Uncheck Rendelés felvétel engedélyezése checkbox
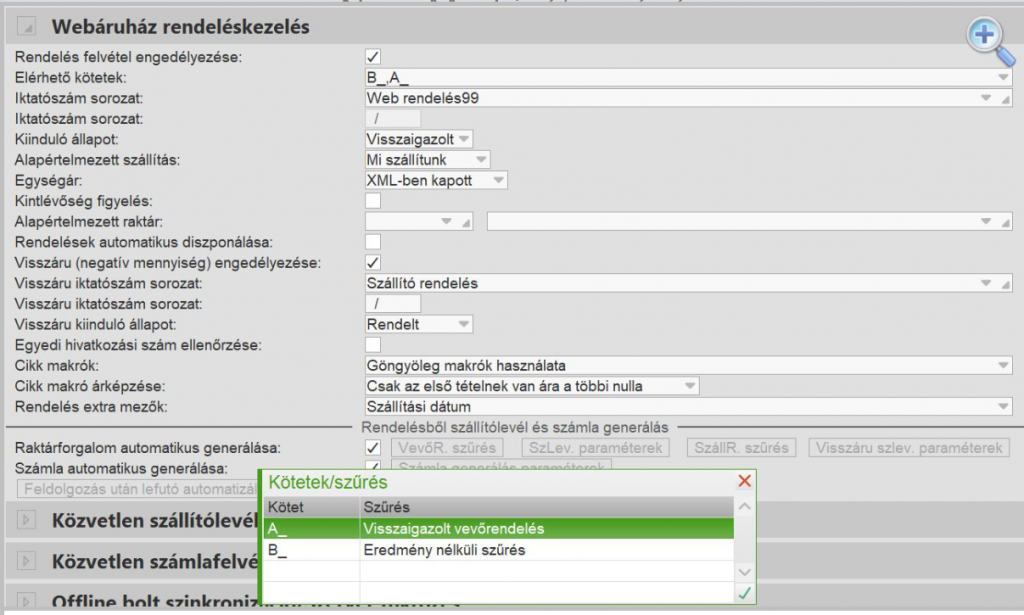Image resolution: width=1024 pixels, height=615 pixels. pos(373,57)
